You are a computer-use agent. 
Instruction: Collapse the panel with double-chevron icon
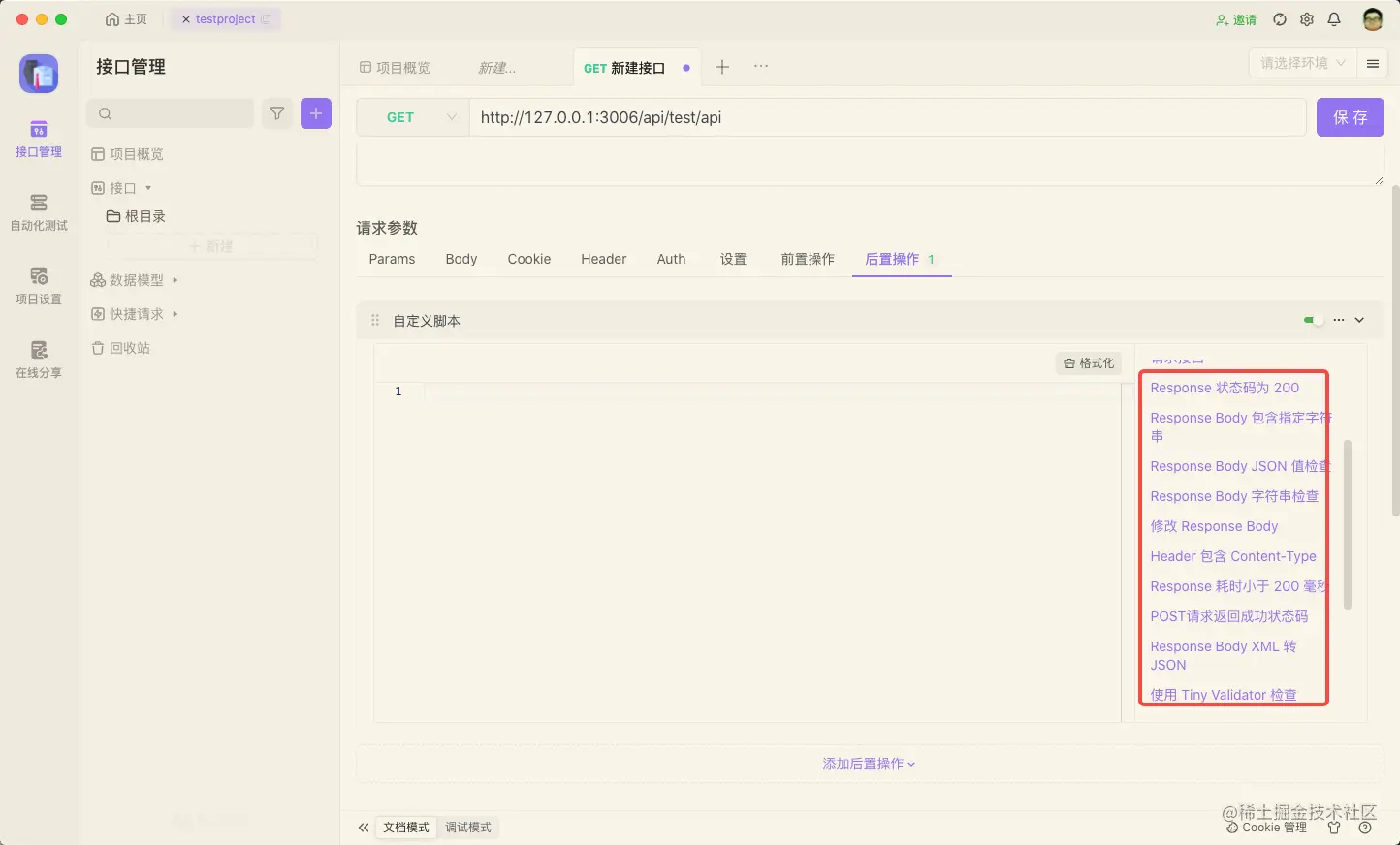point(364,828)
